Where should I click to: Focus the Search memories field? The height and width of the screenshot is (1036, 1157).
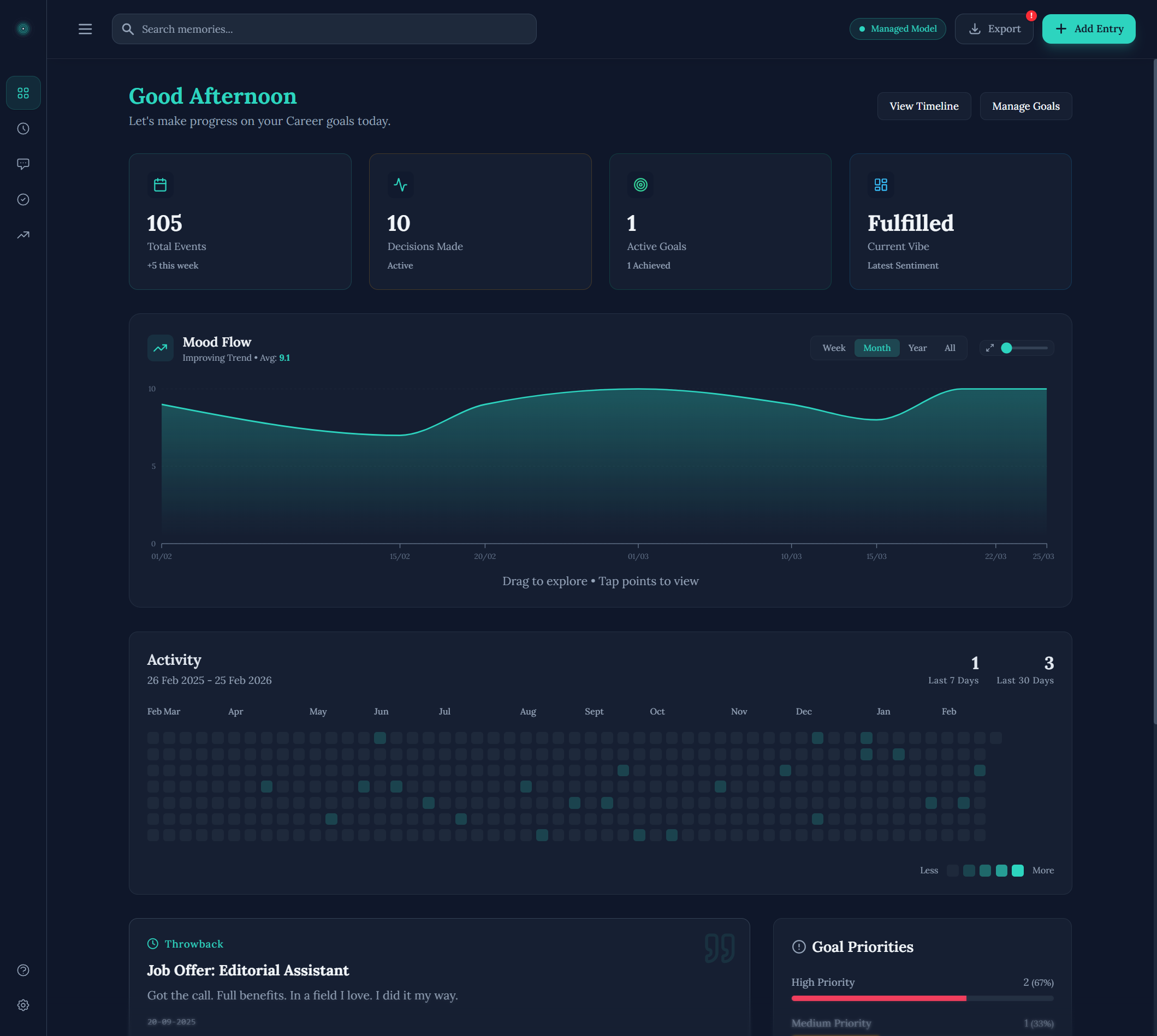(x=324, y=29)
